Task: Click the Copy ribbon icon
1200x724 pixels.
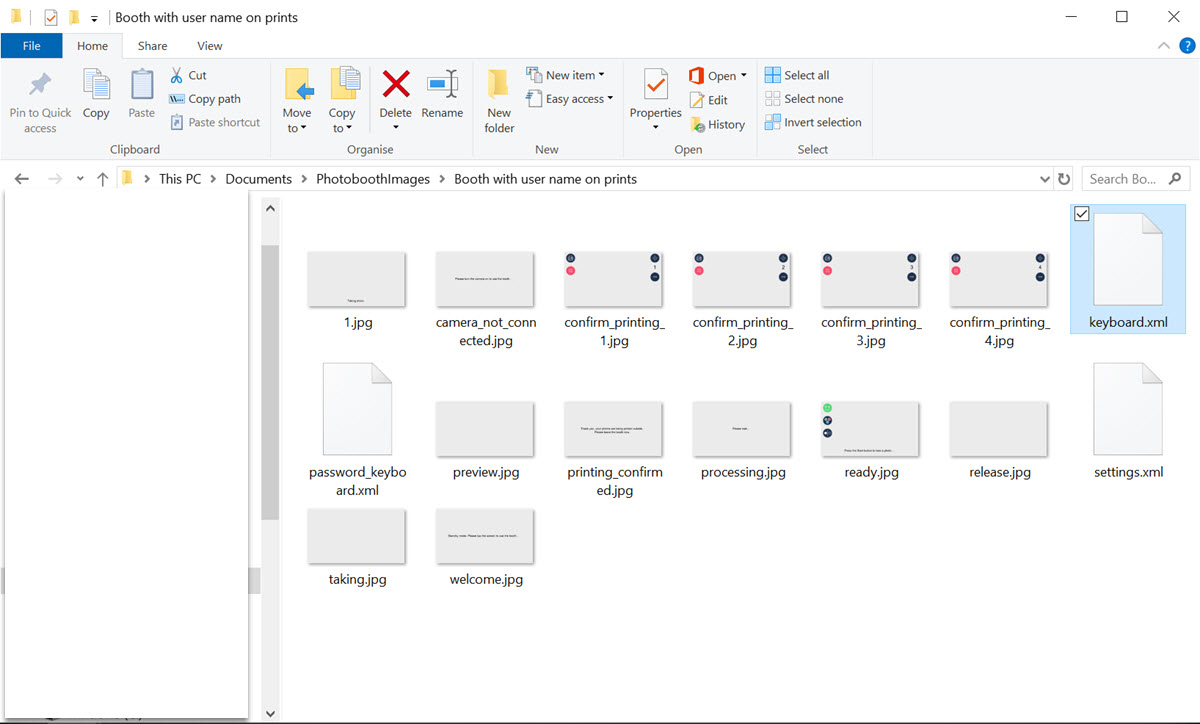Action: tap(96, 85)
